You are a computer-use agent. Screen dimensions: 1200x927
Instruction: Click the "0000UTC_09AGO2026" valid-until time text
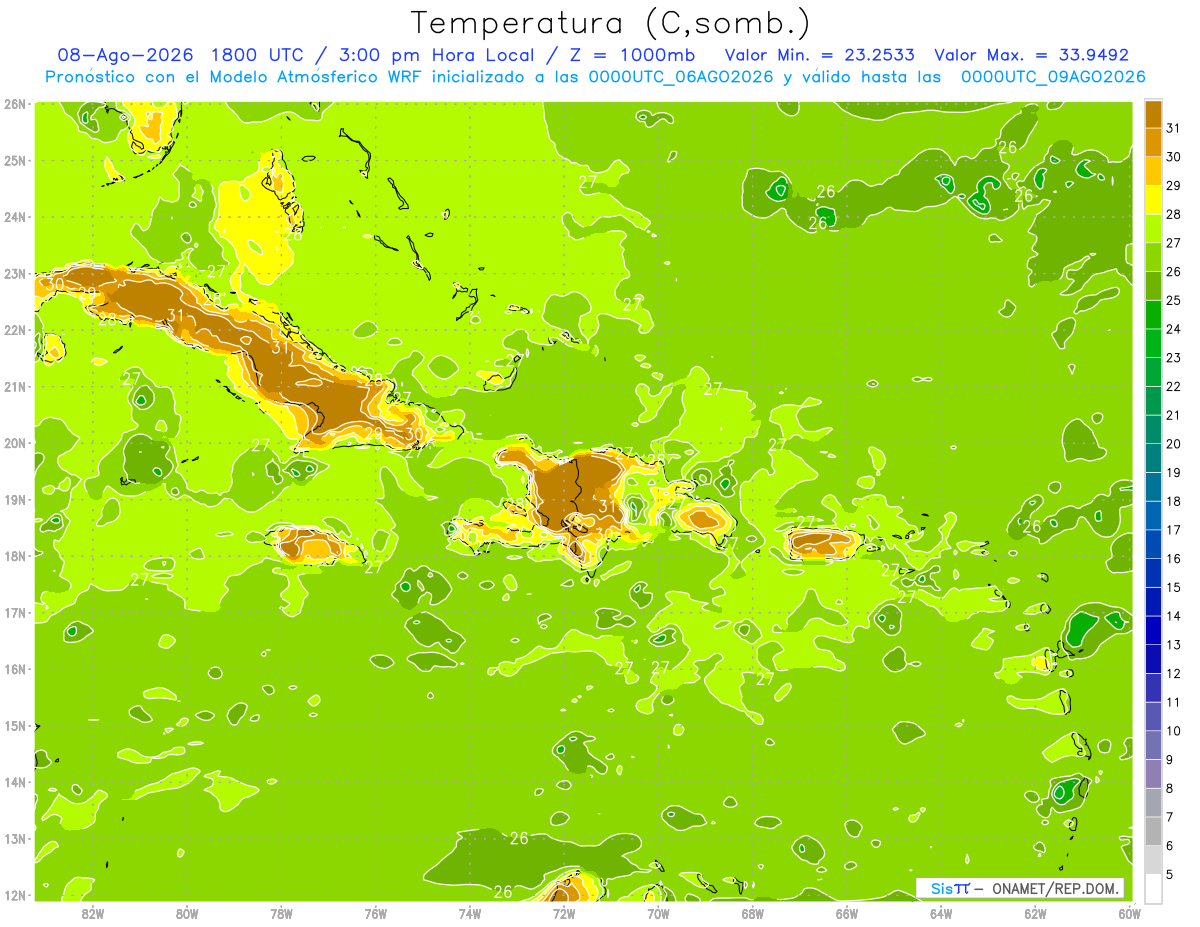pyautogui.click(x=1053, y=77)
